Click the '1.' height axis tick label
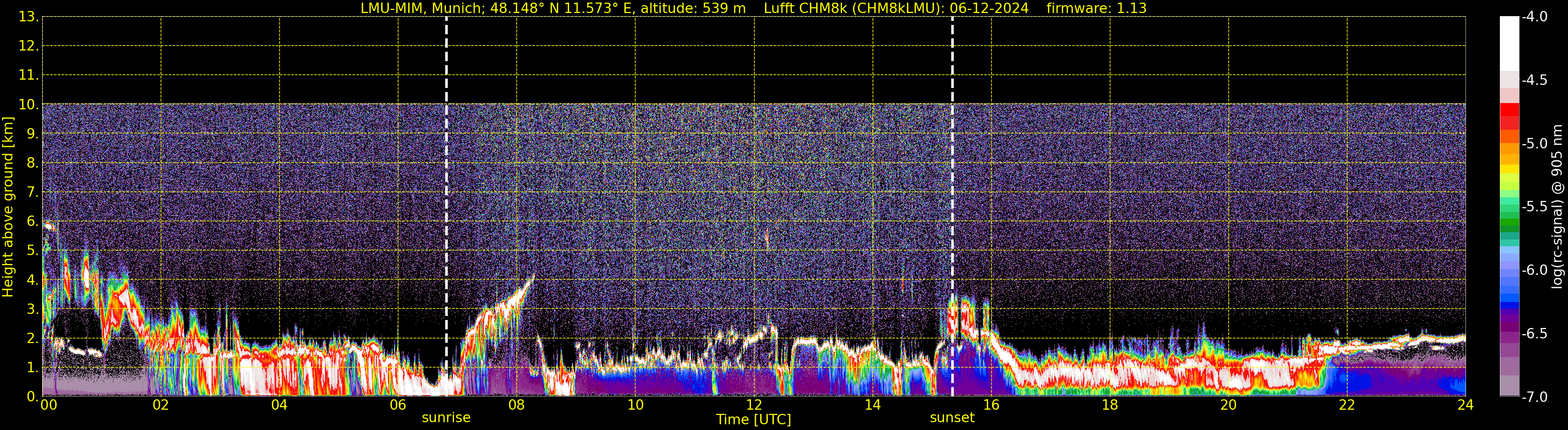The height and width of the screenshot is (430, 1568). click(33, 368)
